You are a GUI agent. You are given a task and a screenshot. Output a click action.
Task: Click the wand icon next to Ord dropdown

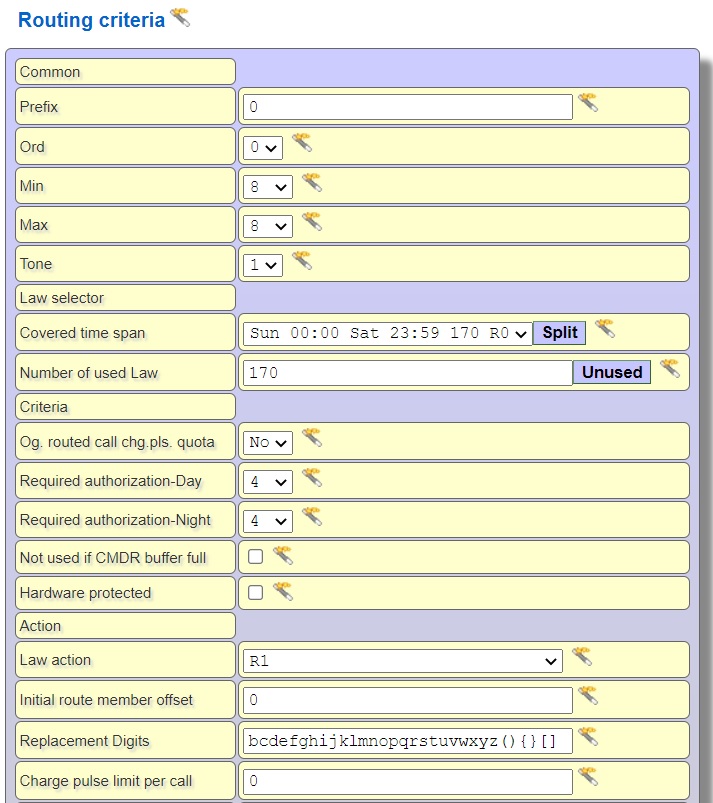[301, 143]
